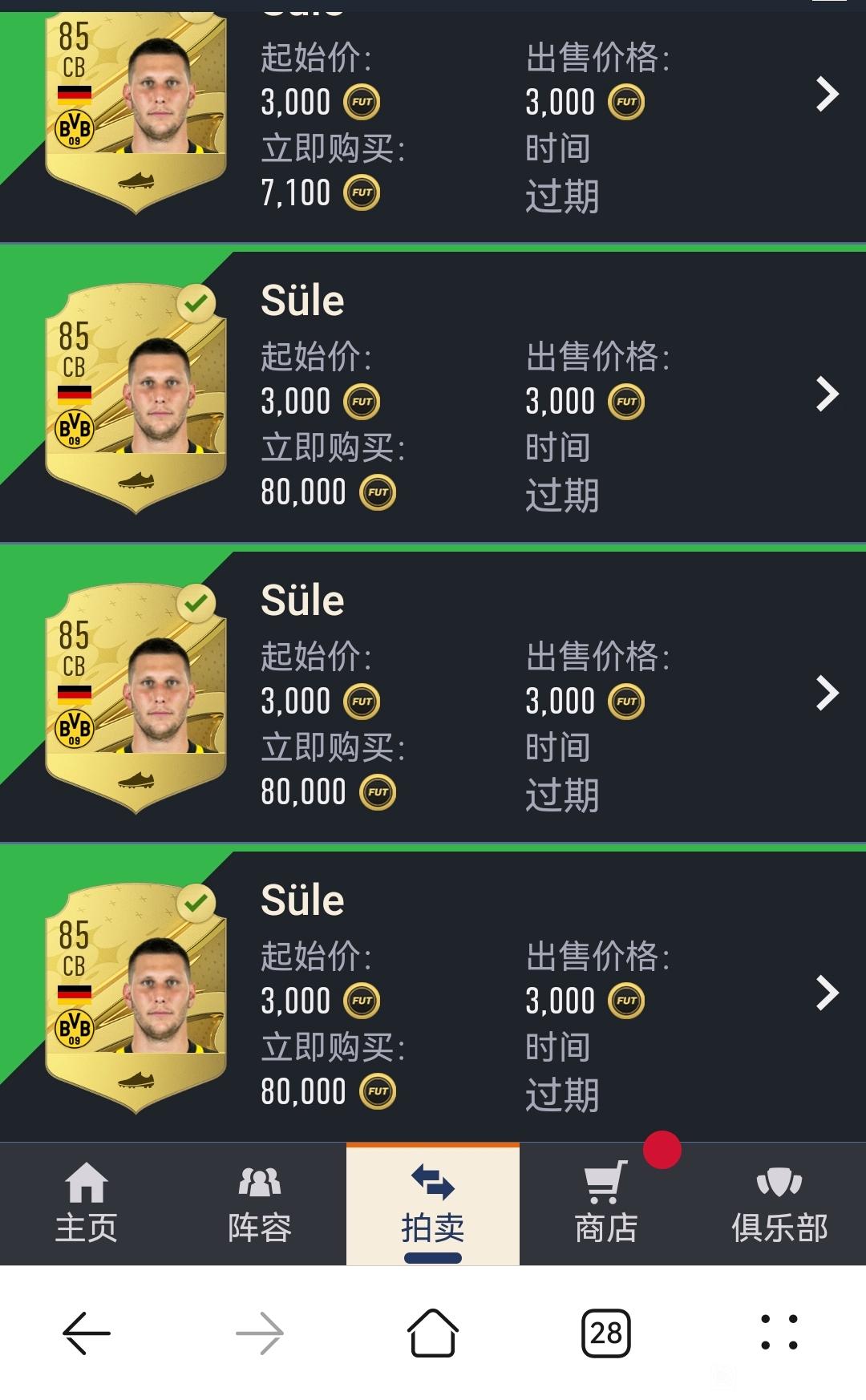Image resolution: width=866 pixels, height=1400 pixels.
Task: Tap the browser forward arrow
Action: click(x=260, y=1333)
